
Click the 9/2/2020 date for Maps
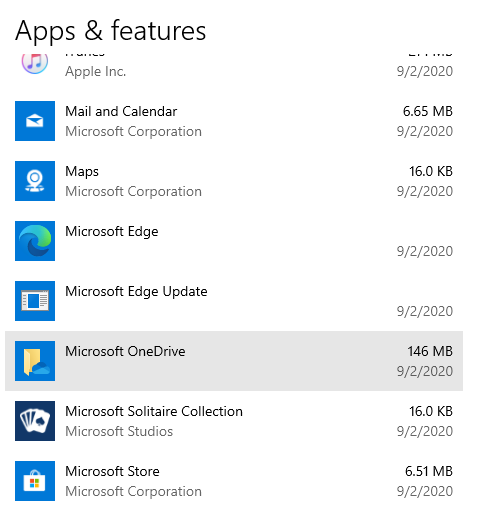(425, 192)
